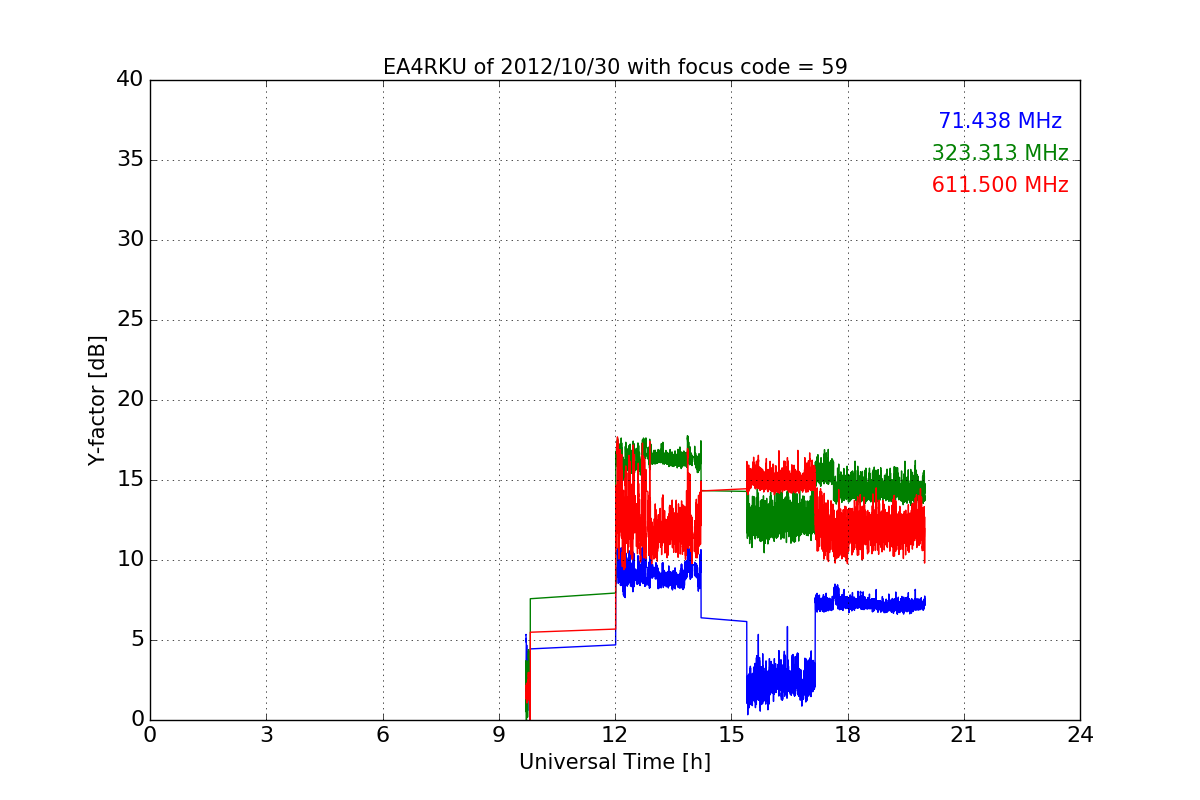The height and width of the screenshot is (800, 1200).
Task: Click the x-axis tick label '21'
Action: 964,735
